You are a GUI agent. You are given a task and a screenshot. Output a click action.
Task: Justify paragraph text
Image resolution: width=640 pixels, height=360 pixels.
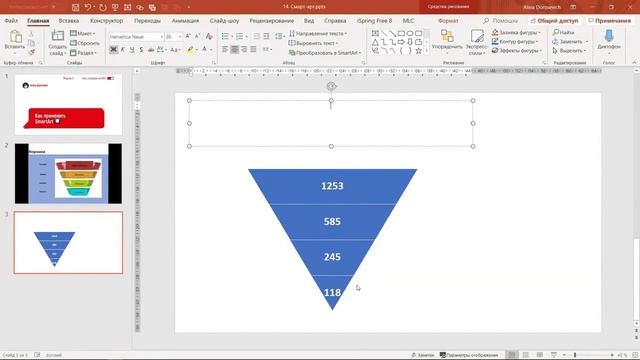[253, 49]
